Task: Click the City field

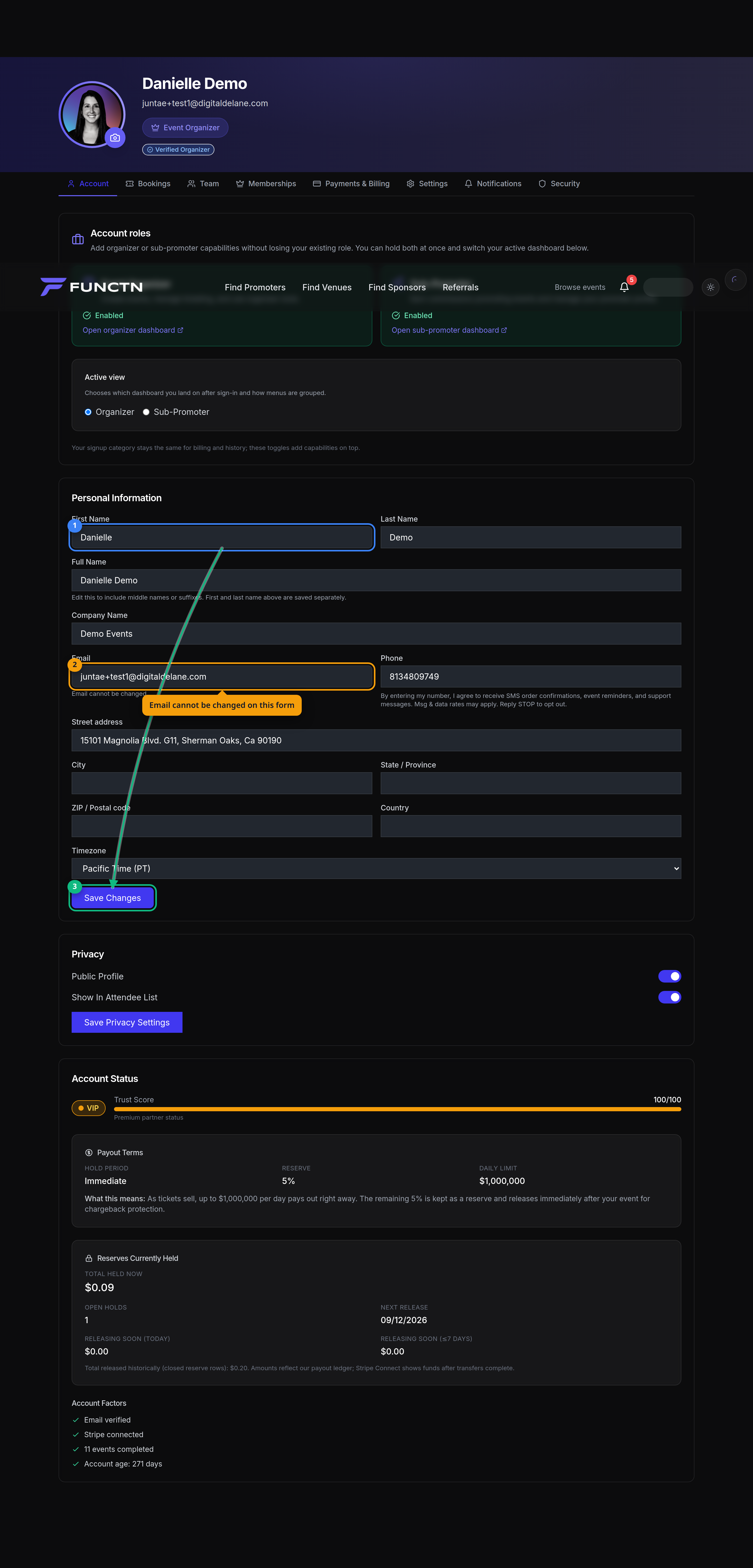Action: point(222,783)
